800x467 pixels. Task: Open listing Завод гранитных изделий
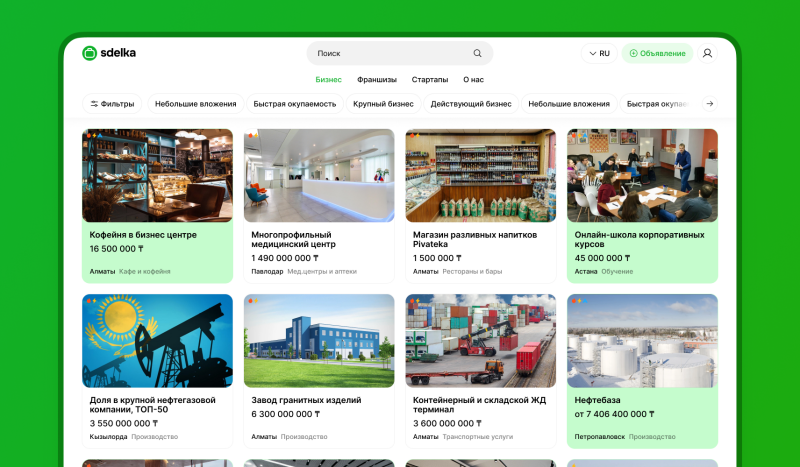point(306,400)
